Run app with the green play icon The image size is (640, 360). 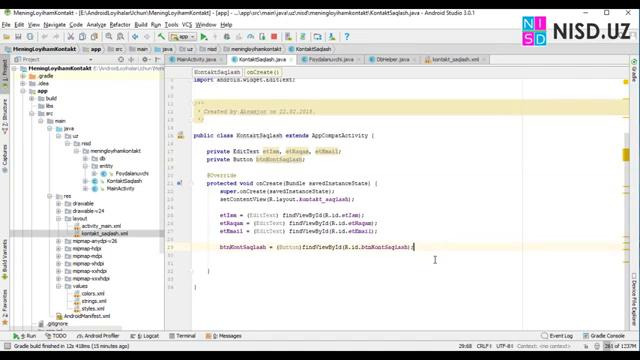tap(204, 37)
